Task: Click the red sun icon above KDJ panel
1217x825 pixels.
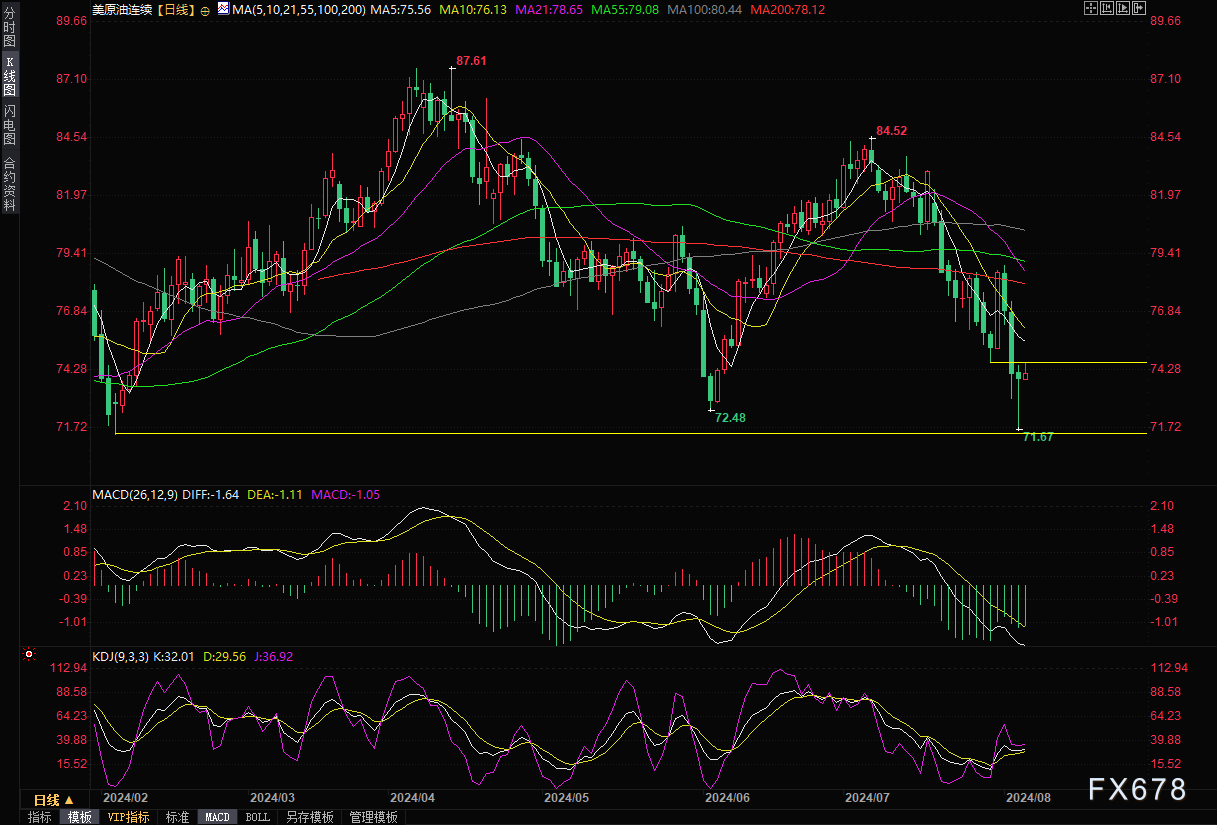Action: pyautogui.click(x=27, y=656)
